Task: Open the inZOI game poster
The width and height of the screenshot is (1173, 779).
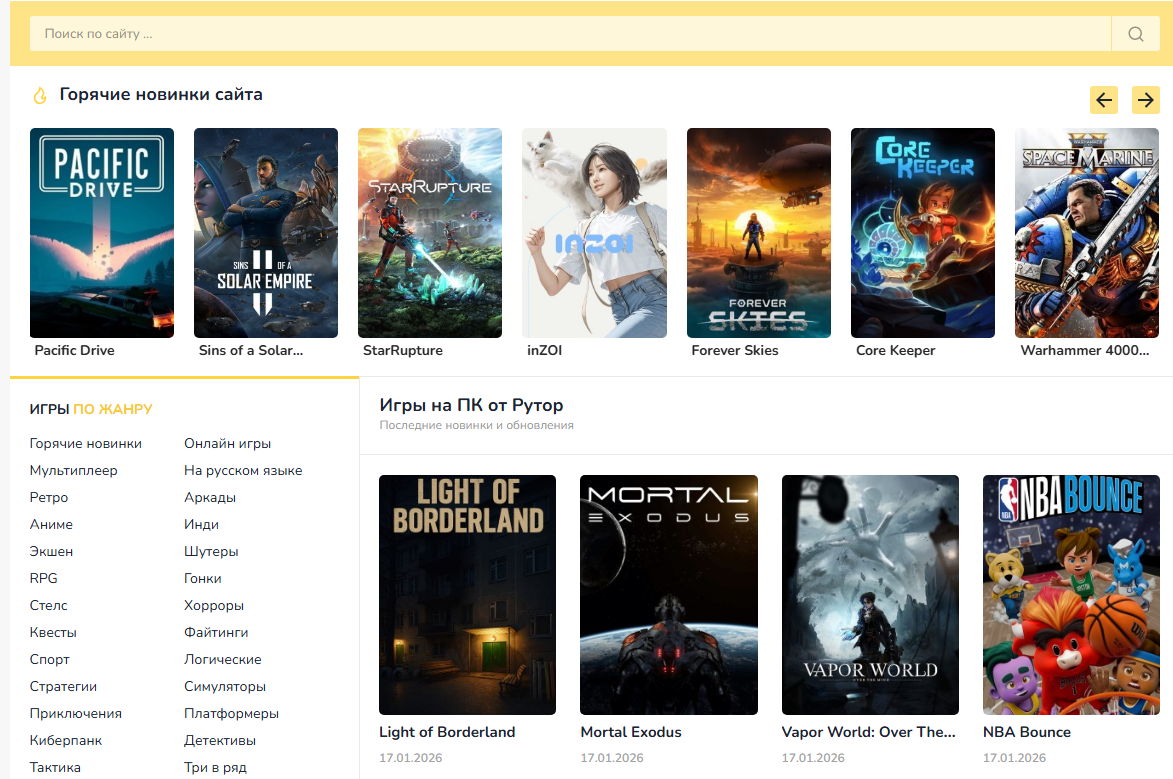Action: point(594,233)
